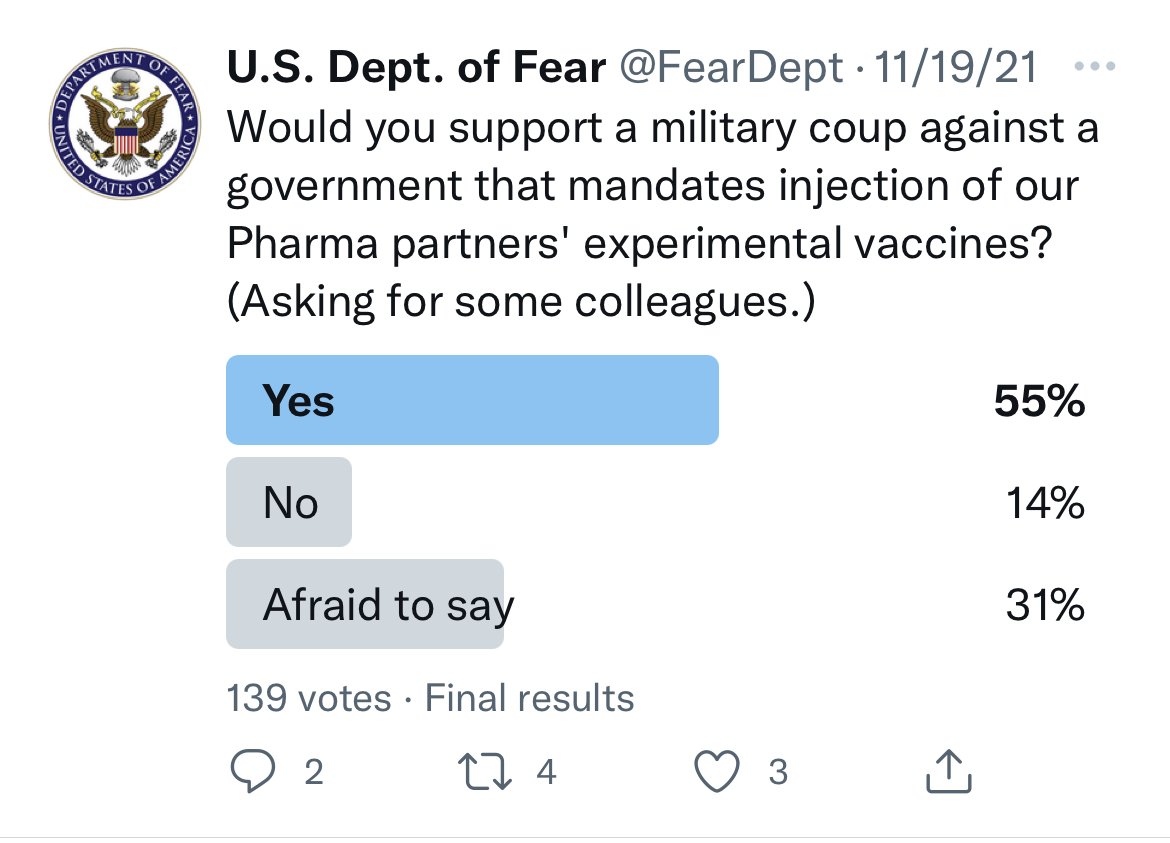Open the @FearDept handle link

[x=731, y=68]
